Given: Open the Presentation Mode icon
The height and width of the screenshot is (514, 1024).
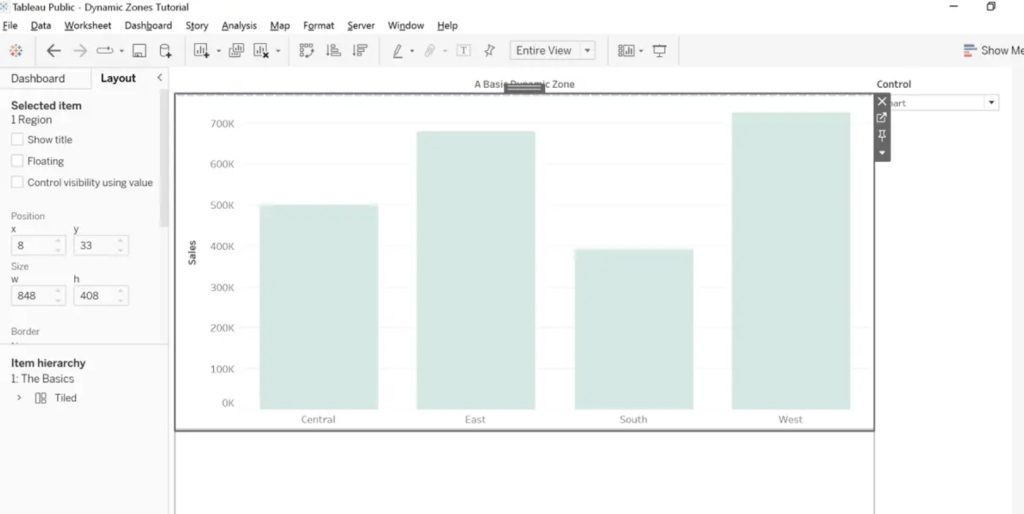Looking at the screenshot, I should pos(659,51).
